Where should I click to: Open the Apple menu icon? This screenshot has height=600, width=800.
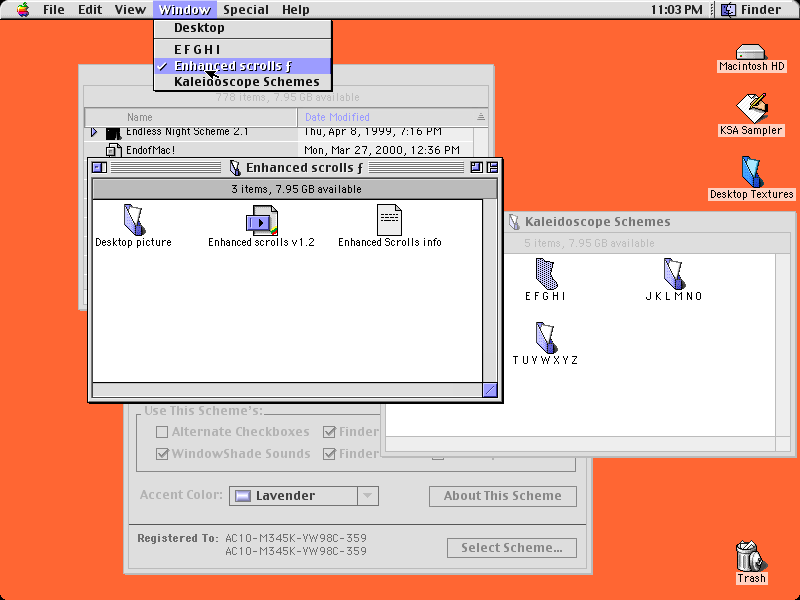[x=23, y=9]
